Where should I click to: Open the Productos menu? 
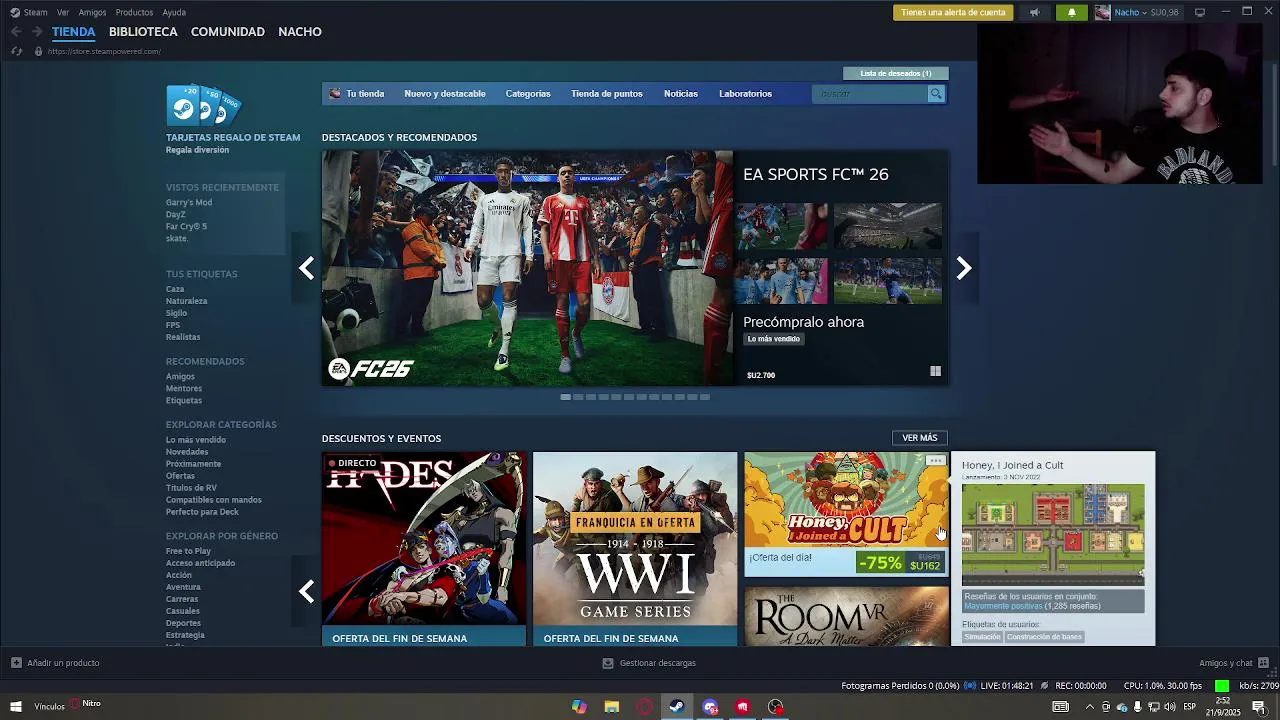(134, 12)
